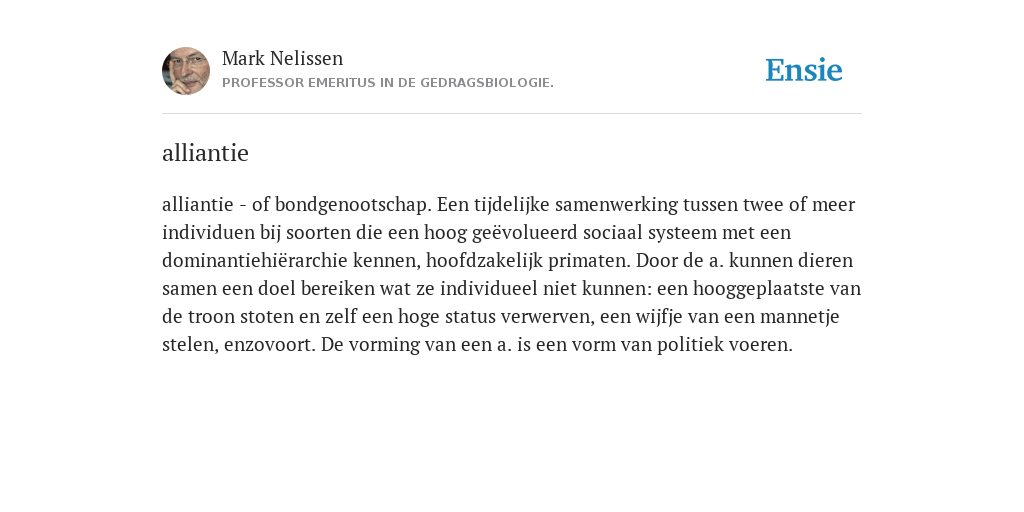Click Mark Nelissen's round profile photo
The image size is (1024, 512).
pos(186,71)
